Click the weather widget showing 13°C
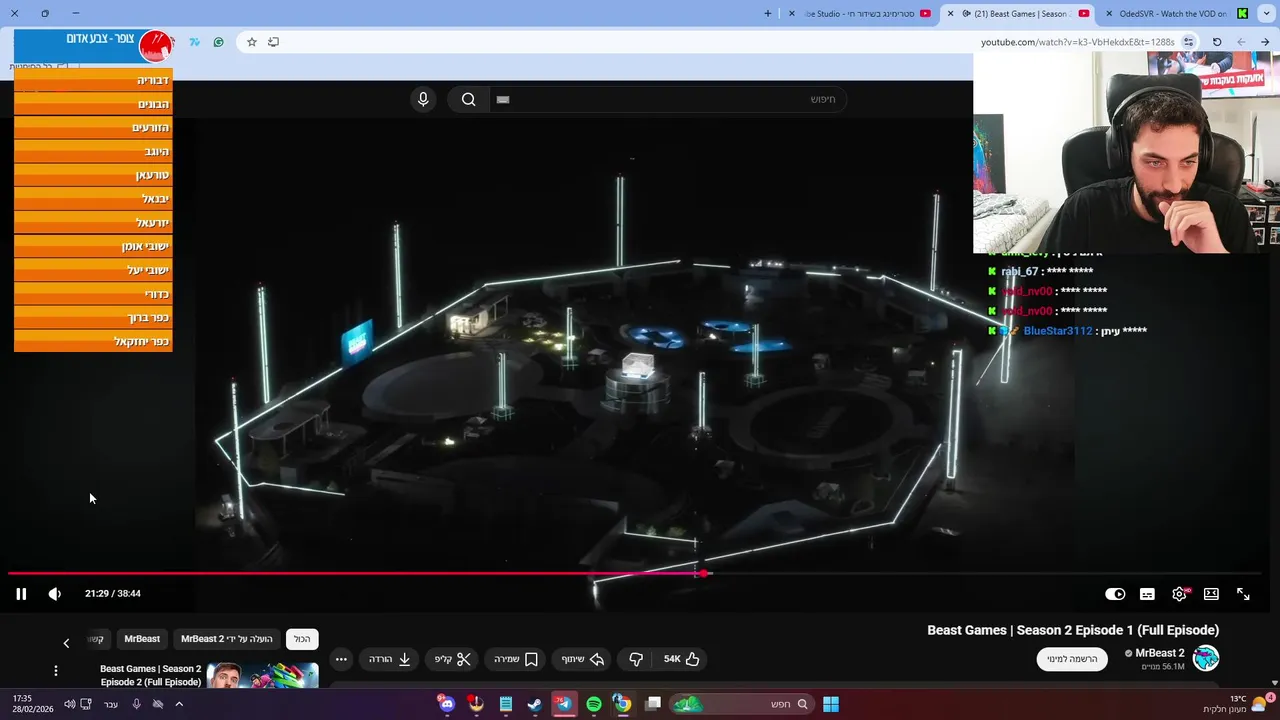This screenshot has height=720, width=1280. (1238, 704)
